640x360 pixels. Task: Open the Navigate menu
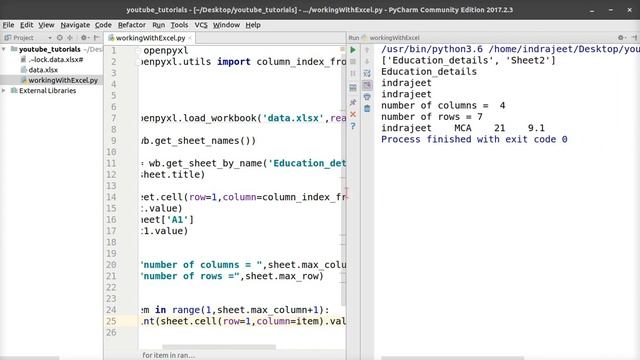(75, 25)
